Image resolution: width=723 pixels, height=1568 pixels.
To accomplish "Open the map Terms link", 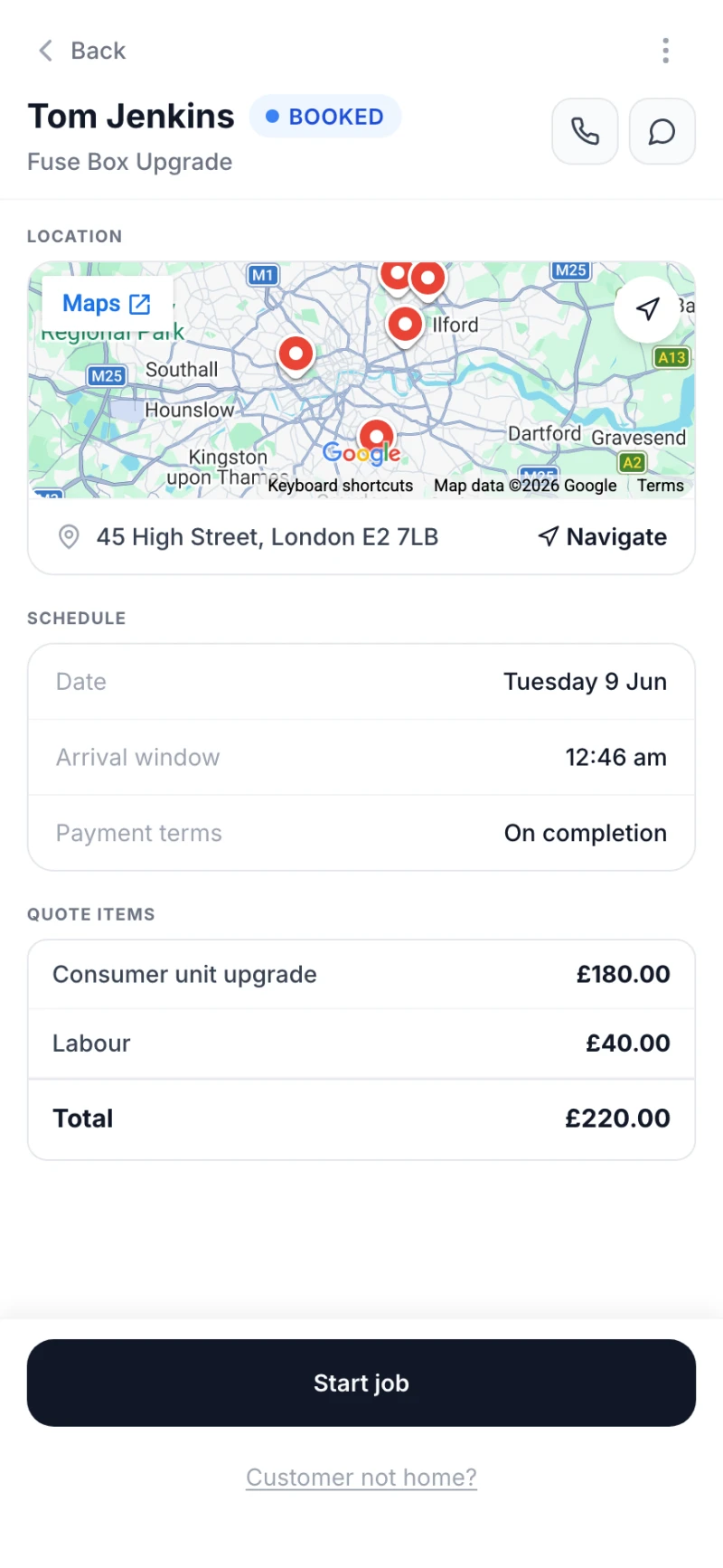I will (x=661, y=486).
